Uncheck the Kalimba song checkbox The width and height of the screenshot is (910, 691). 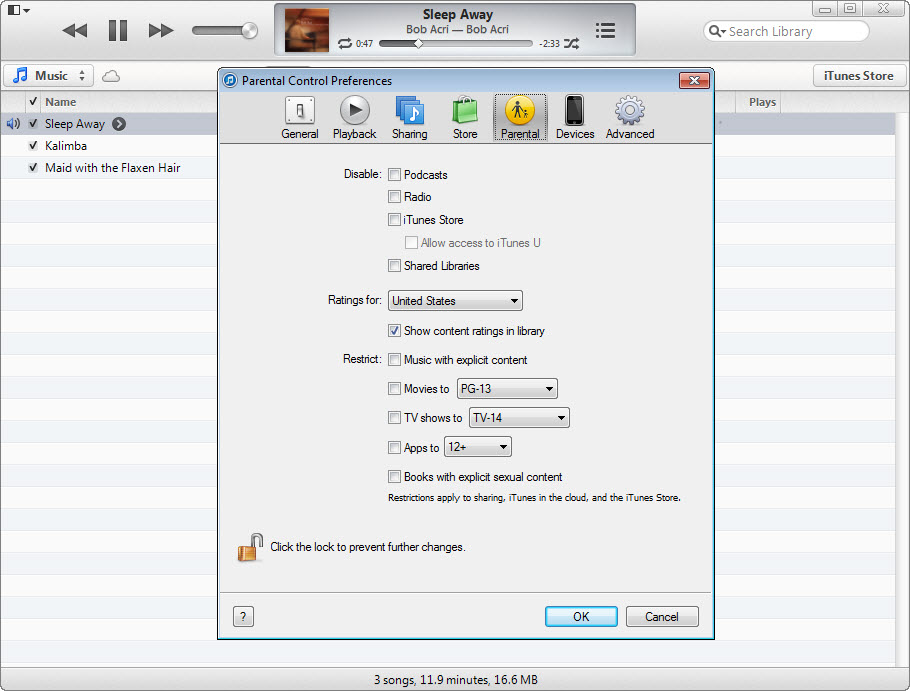[33, 146]
